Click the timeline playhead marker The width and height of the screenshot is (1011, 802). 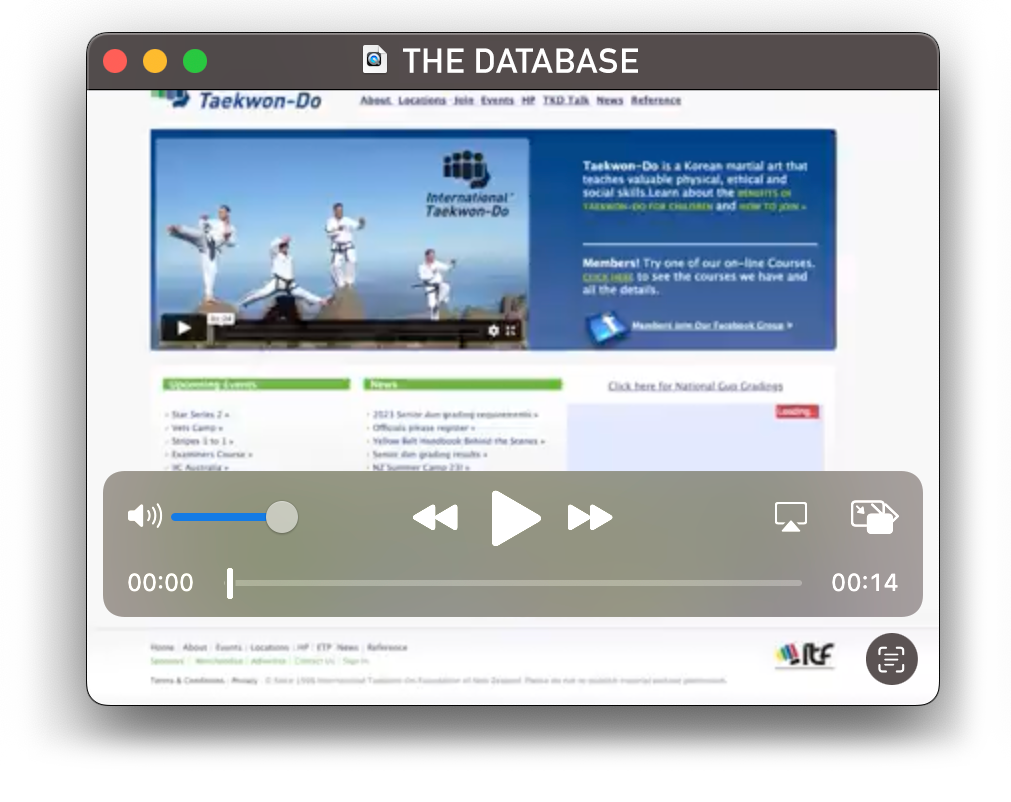coord(230,583)
